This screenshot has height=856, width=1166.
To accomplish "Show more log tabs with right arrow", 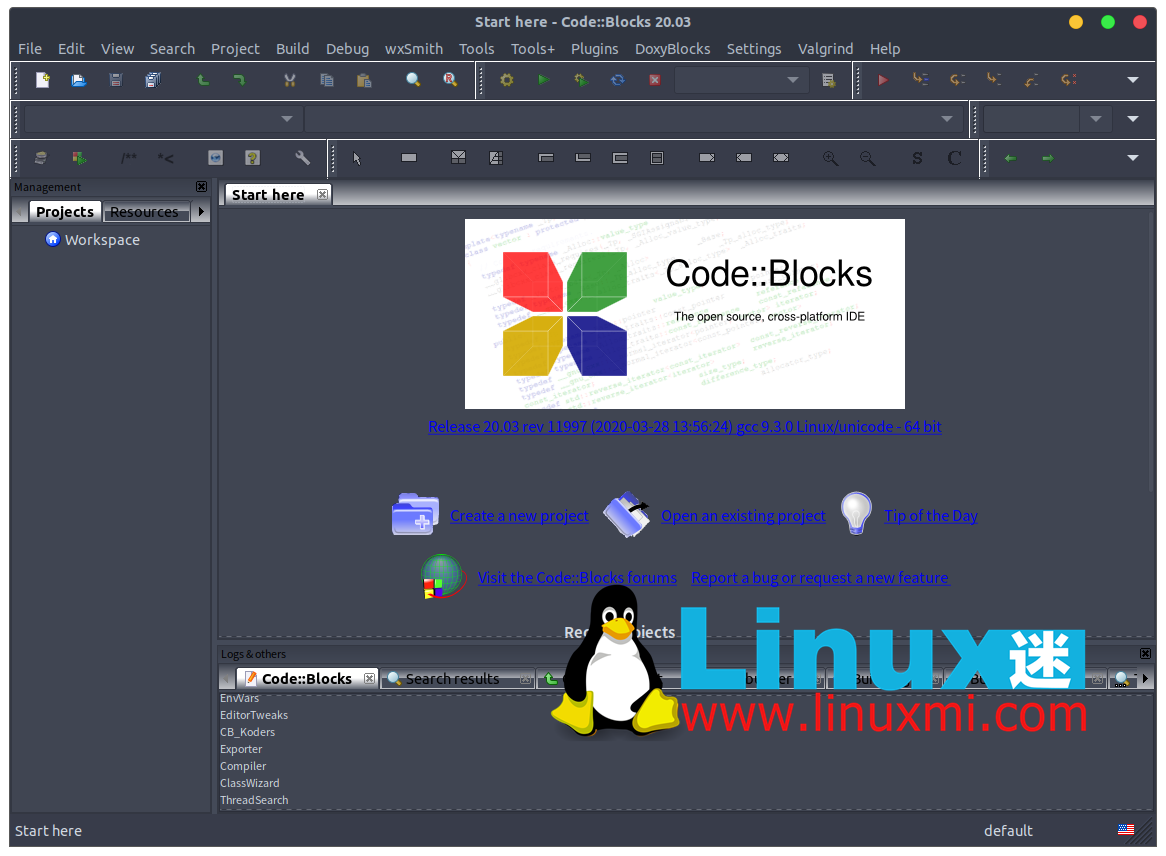I will coord(1145,678).
